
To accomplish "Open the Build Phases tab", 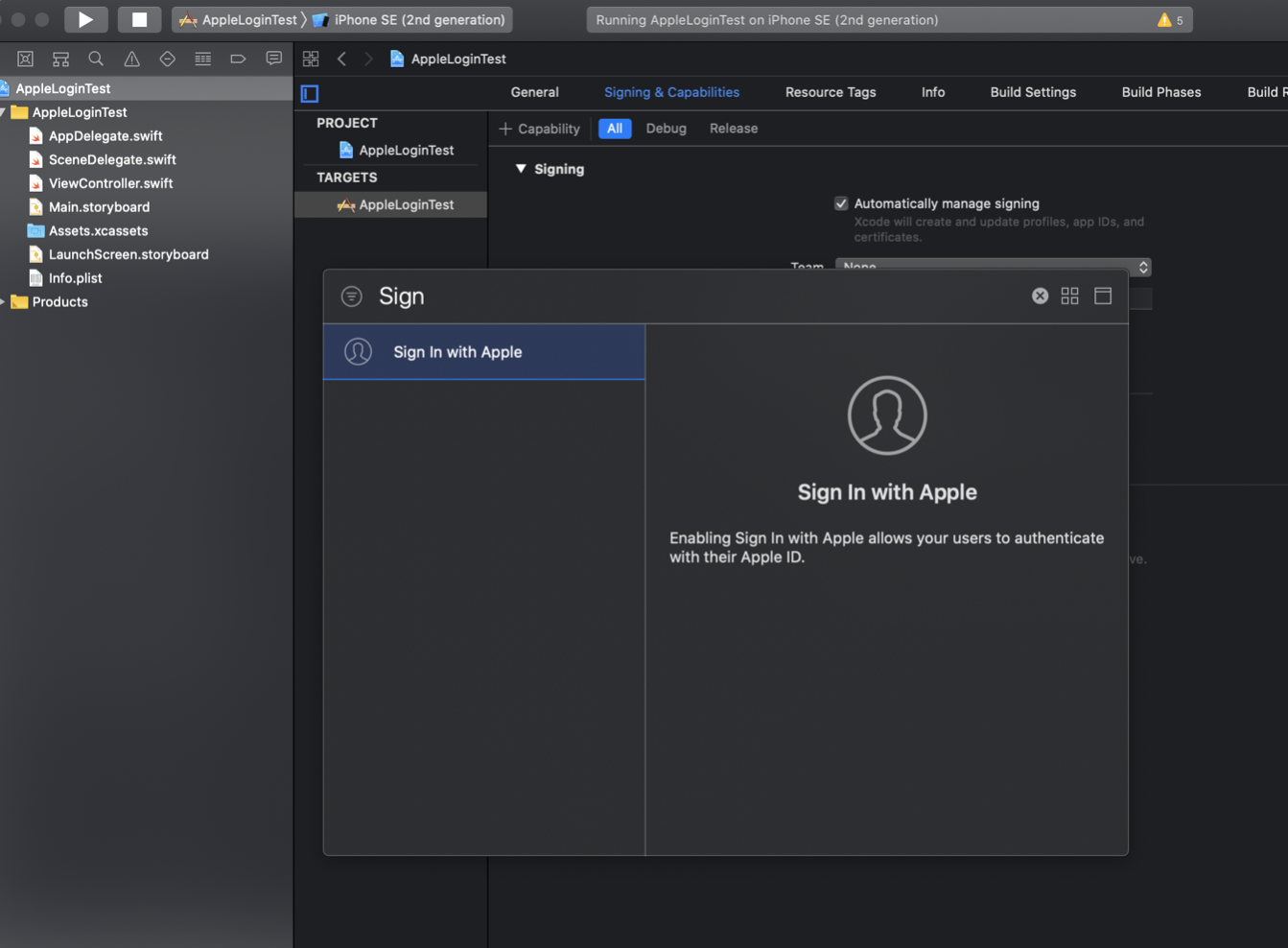I will (1161, 92).
